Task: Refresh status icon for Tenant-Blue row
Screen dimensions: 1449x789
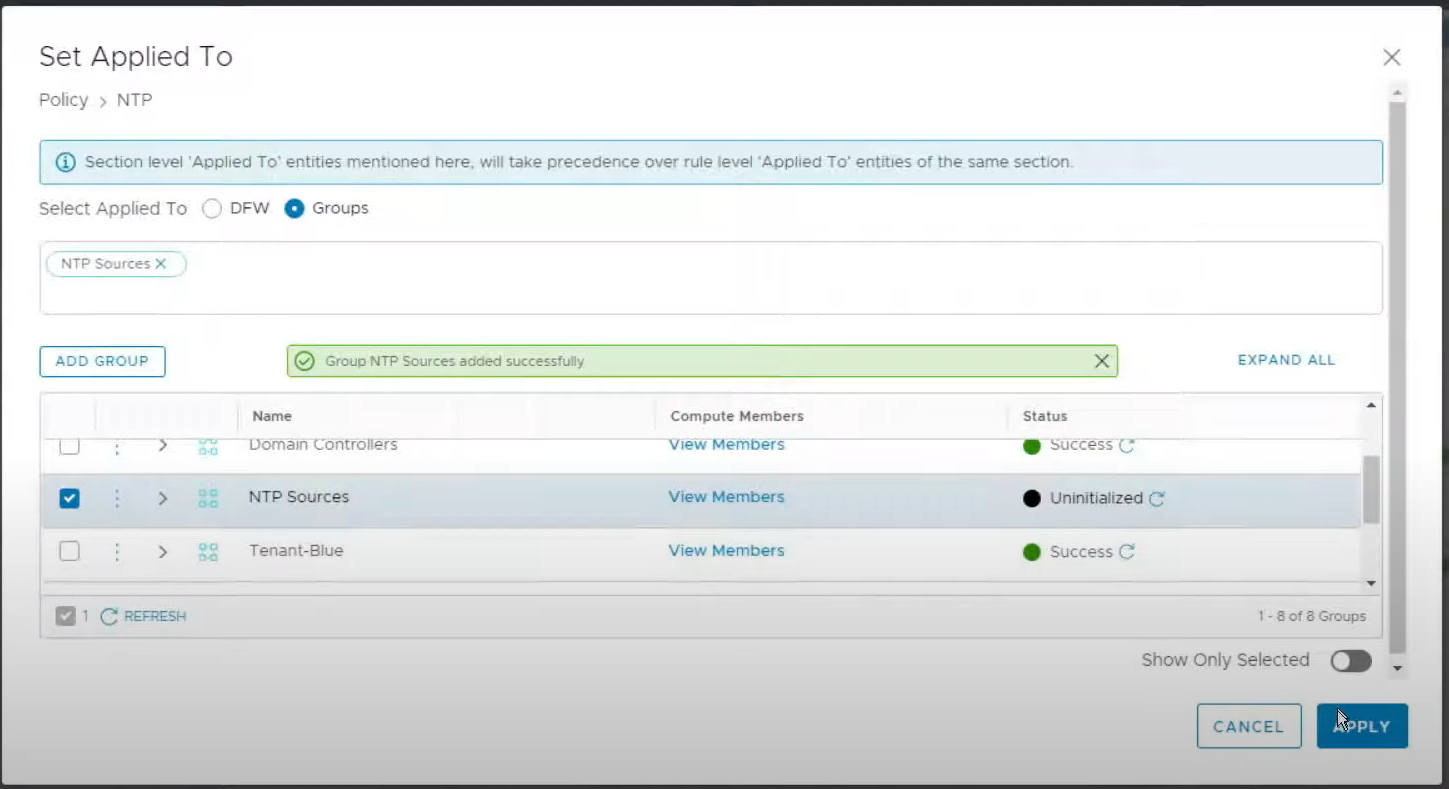Action: [x=1126, y=552]
